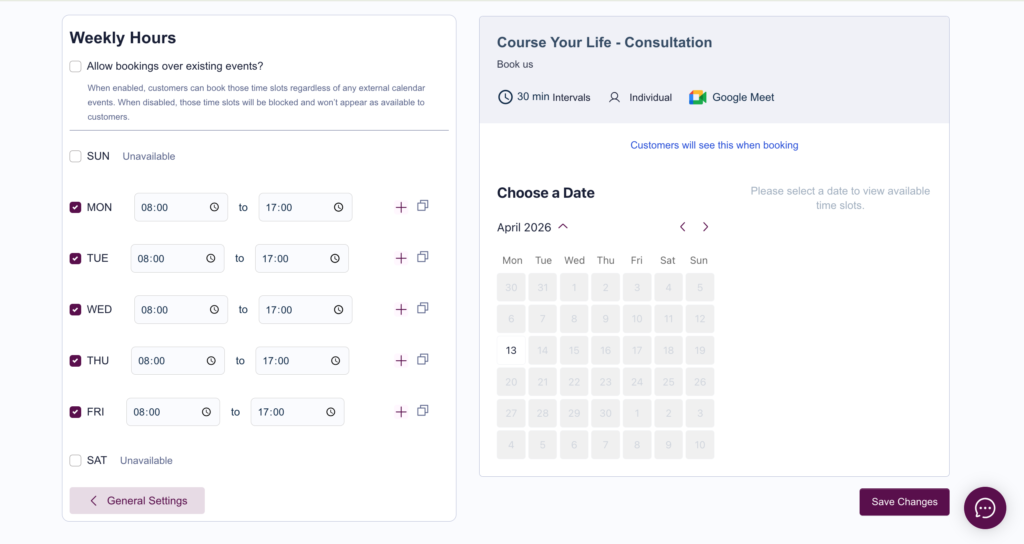Select date 13 on the calendar

512,351
